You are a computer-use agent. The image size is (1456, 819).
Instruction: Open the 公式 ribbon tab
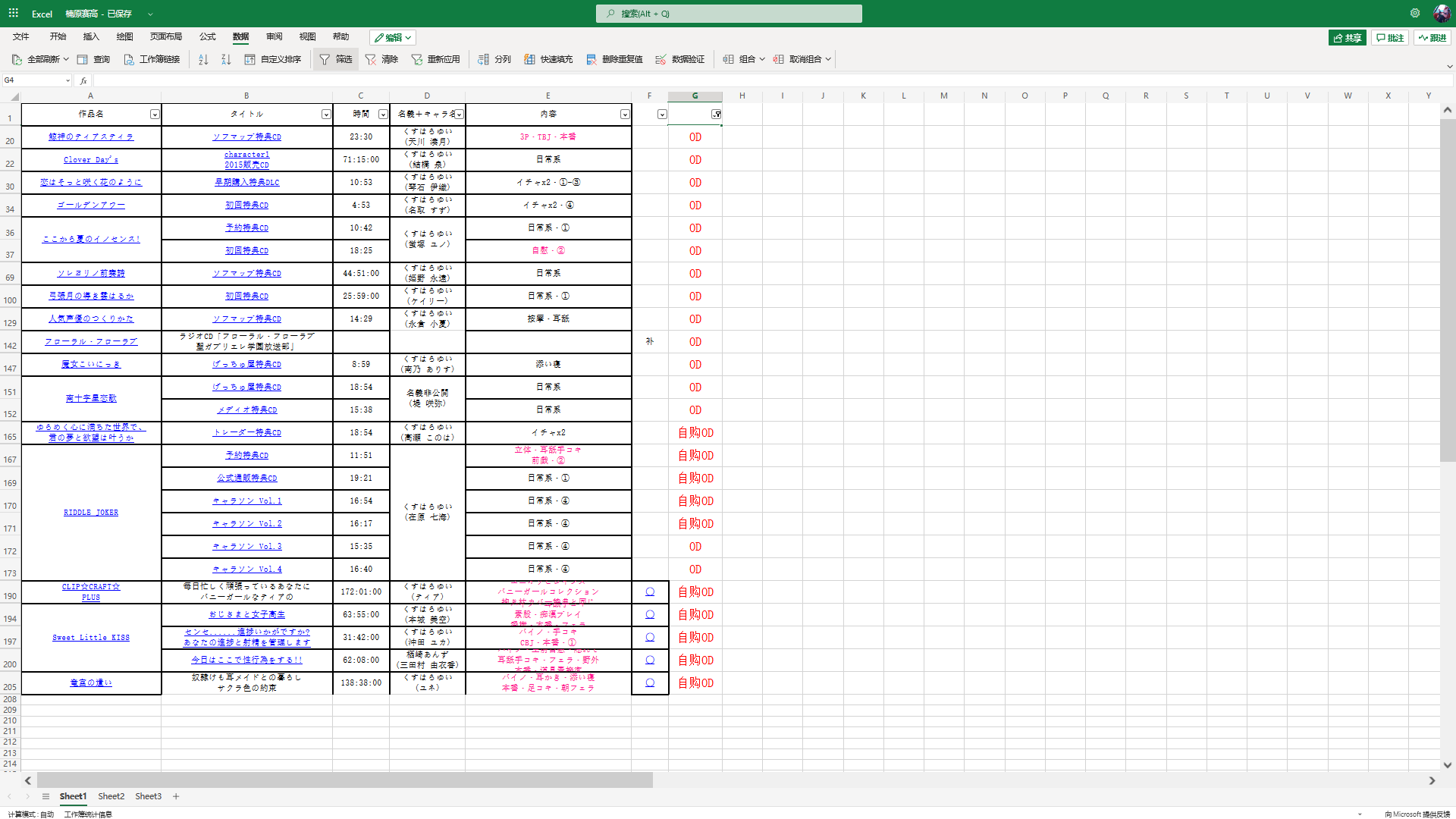click(207, 36)
